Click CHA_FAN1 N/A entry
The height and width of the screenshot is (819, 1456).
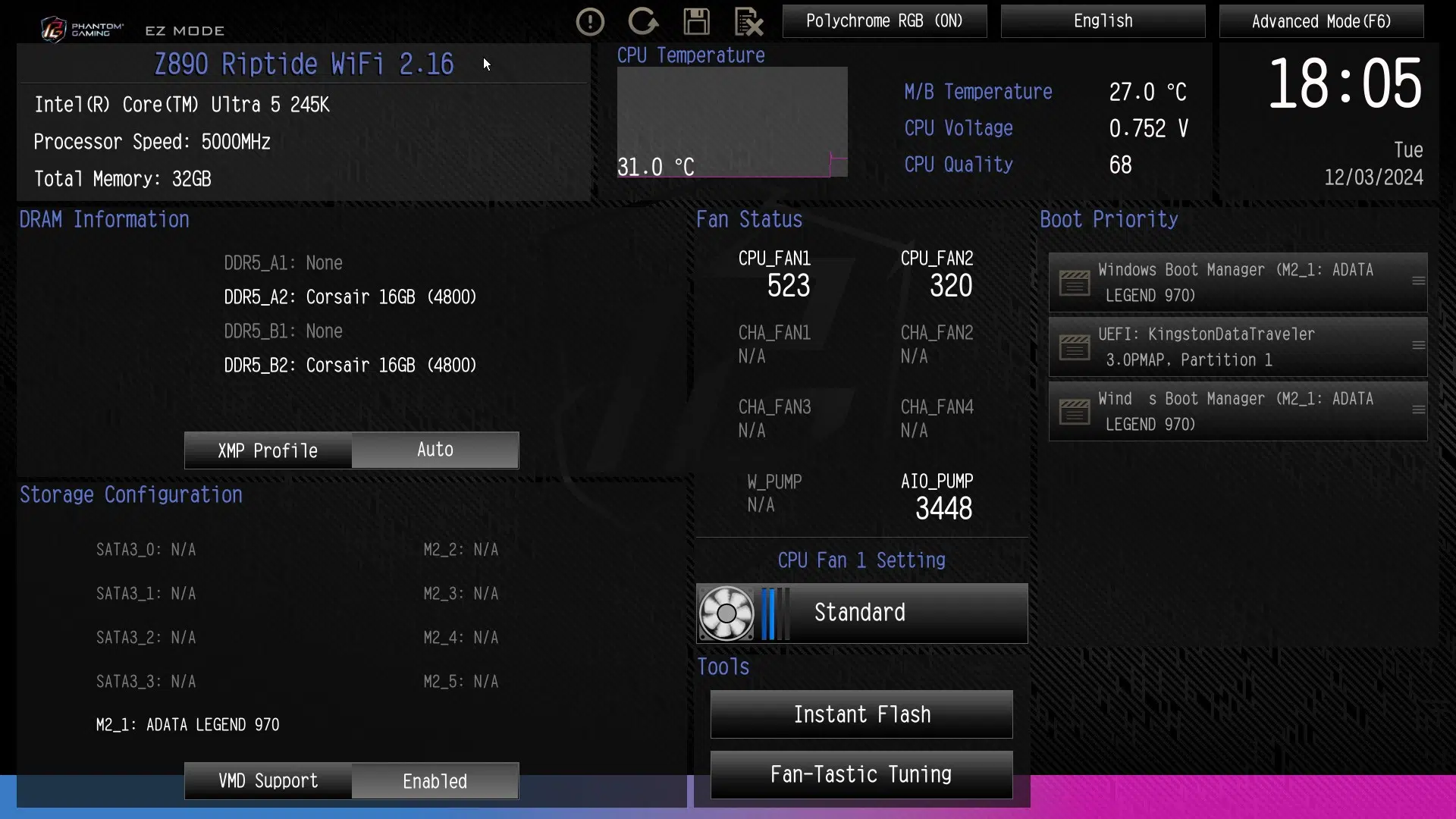pos(774,344)
